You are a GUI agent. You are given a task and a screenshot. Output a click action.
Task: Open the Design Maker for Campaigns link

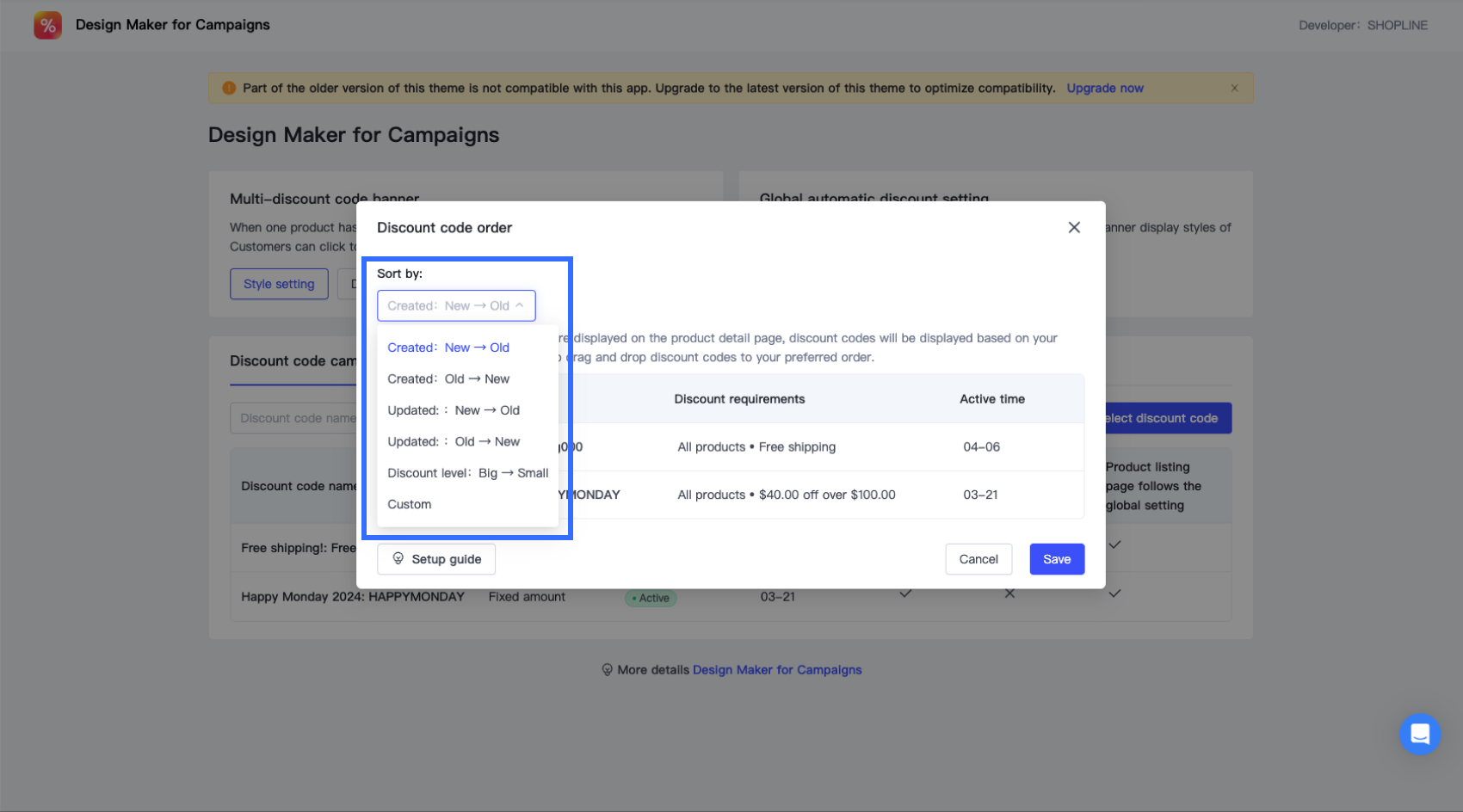click(x=777, y=670)
